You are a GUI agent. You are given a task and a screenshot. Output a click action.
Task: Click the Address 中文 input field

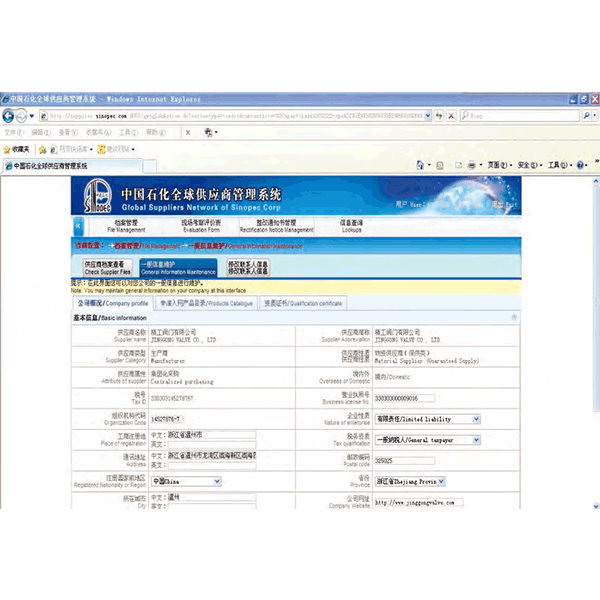(x=212, y=456)
